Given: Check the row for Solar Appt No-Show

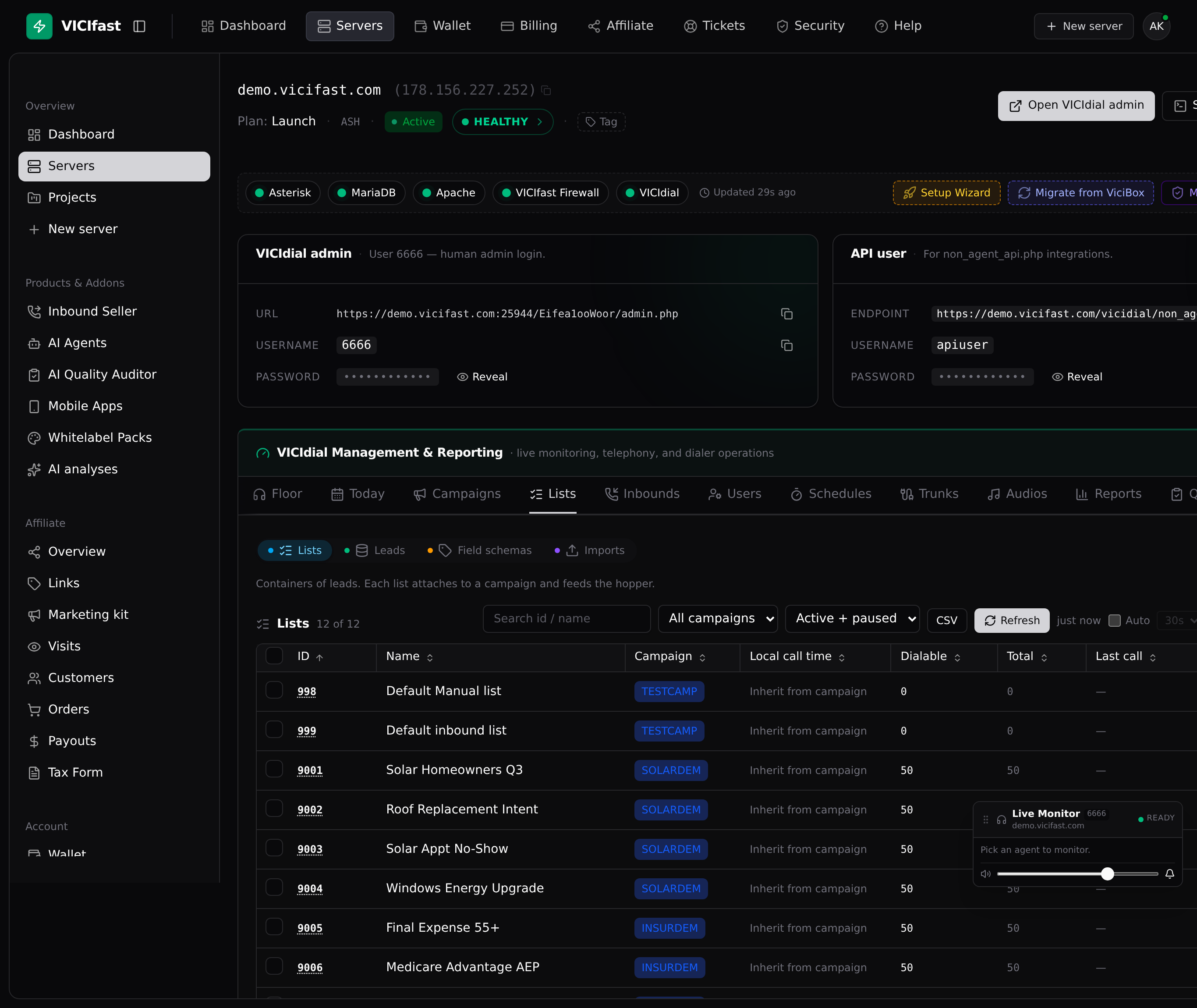Looking at the screenshot, I should 274,848.
